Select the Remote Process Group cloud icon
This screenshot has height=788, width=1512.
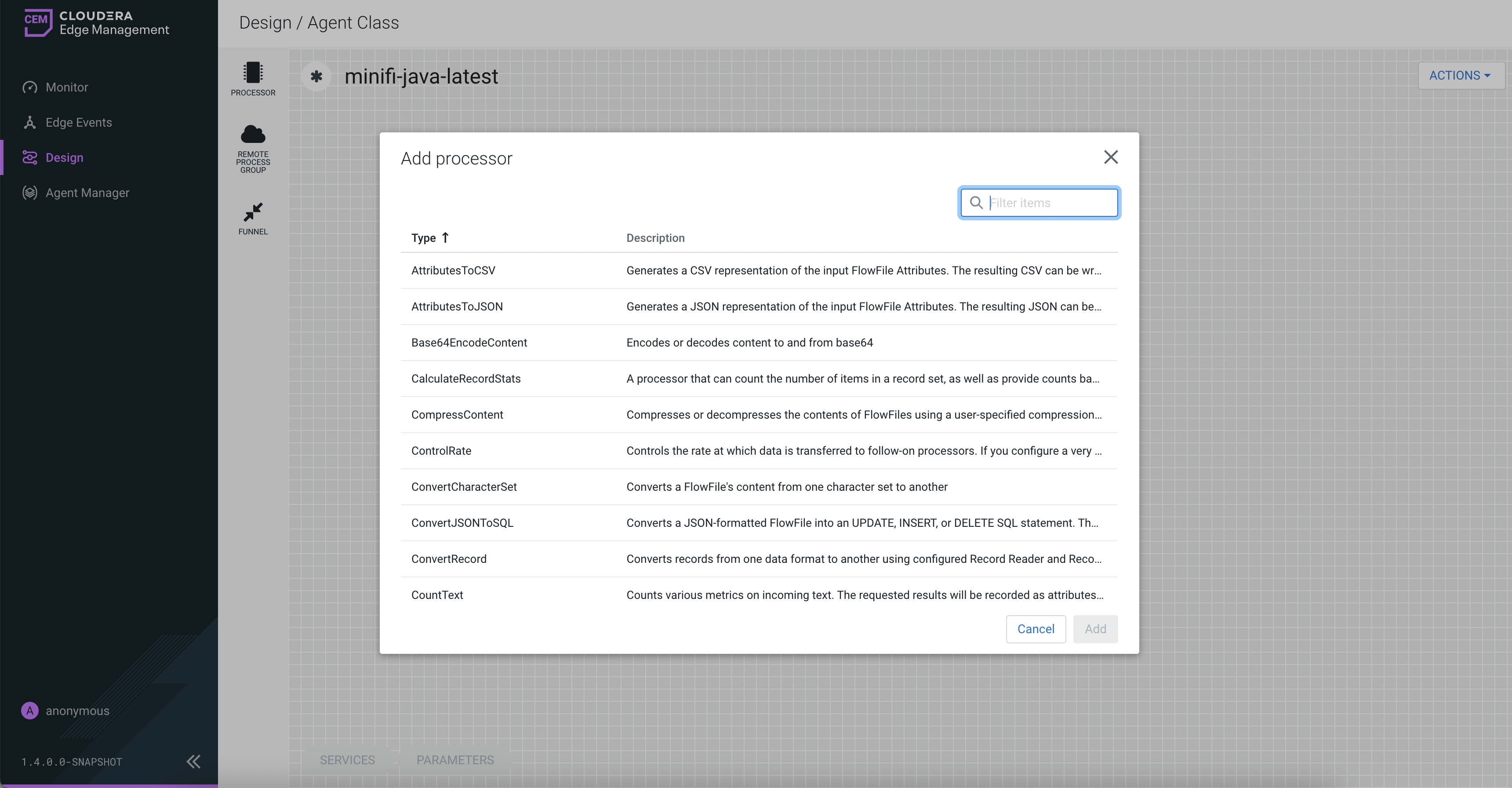253,135
